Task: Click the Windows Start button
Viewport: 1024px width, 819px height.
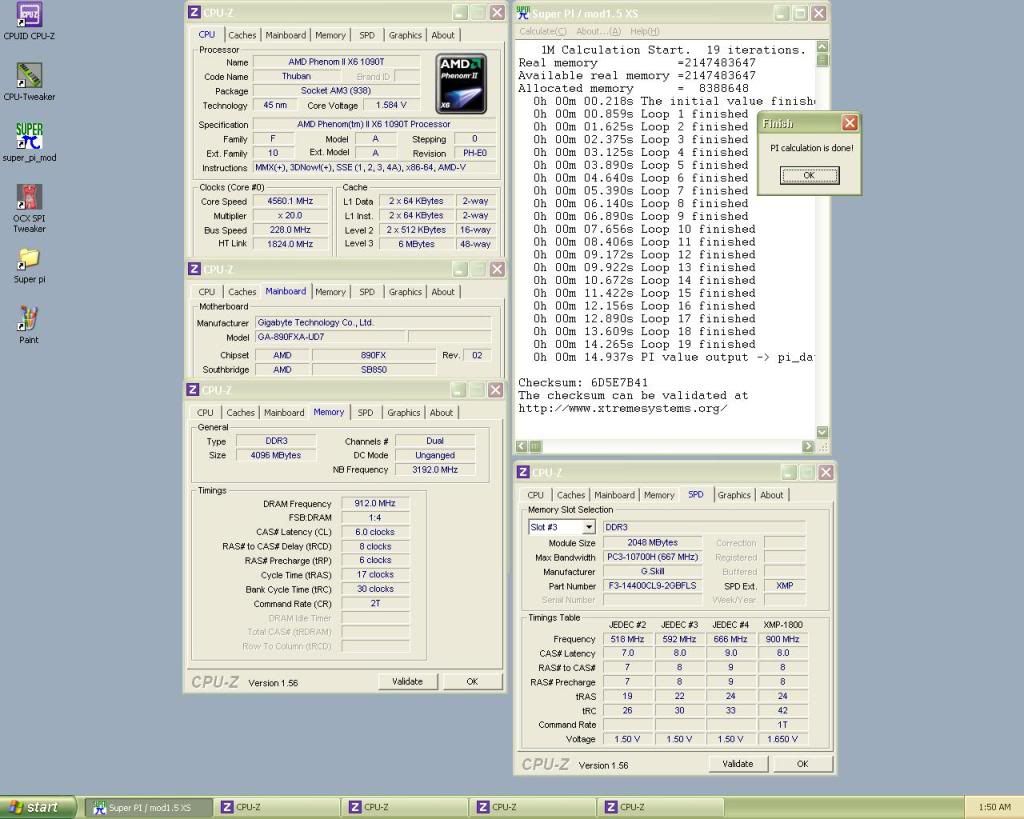Action: pyautogui.click(x=37, y=807)
